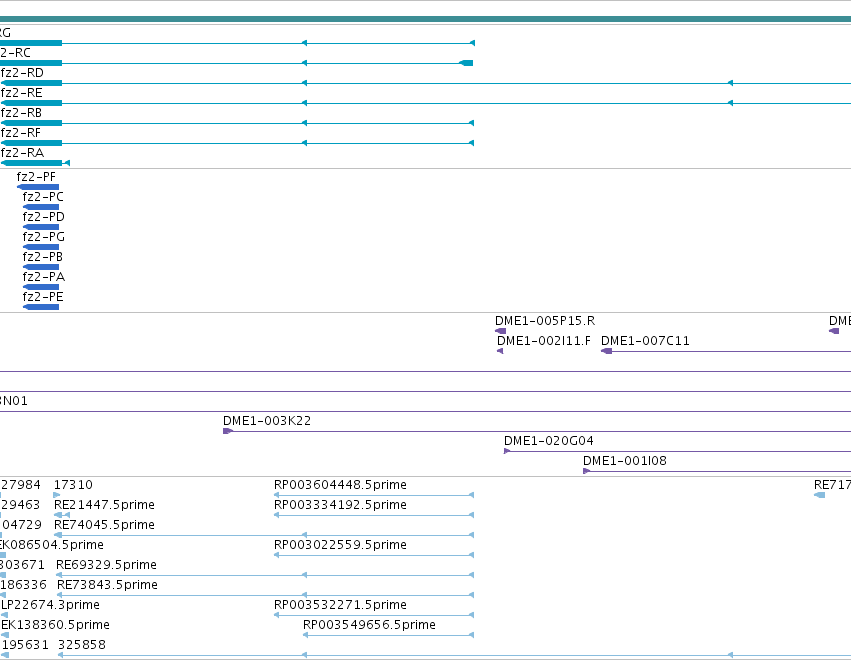Click the RP003532271.5prime EST label

340,605
